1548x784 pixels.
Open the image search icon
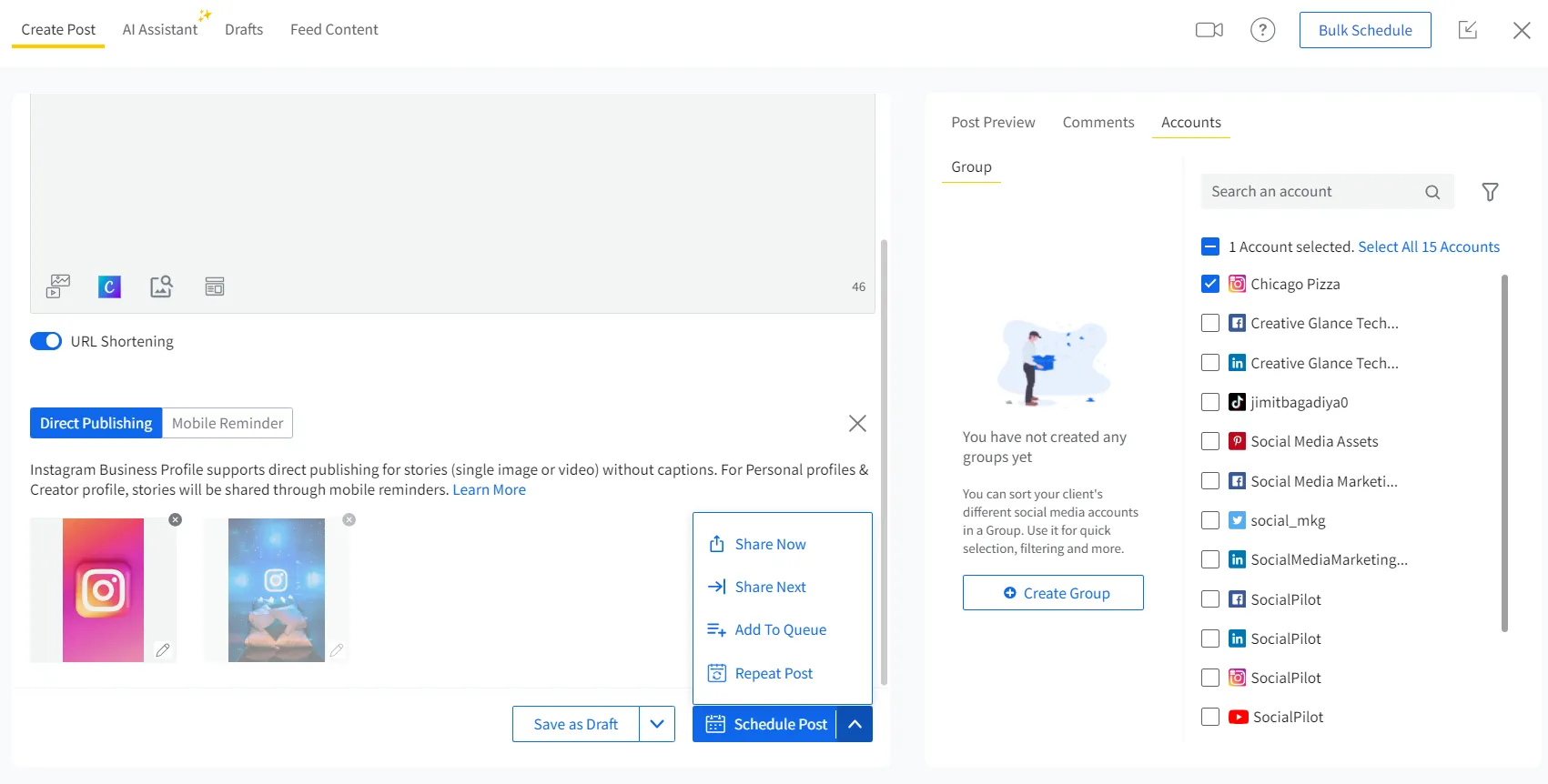click(161, 286)
